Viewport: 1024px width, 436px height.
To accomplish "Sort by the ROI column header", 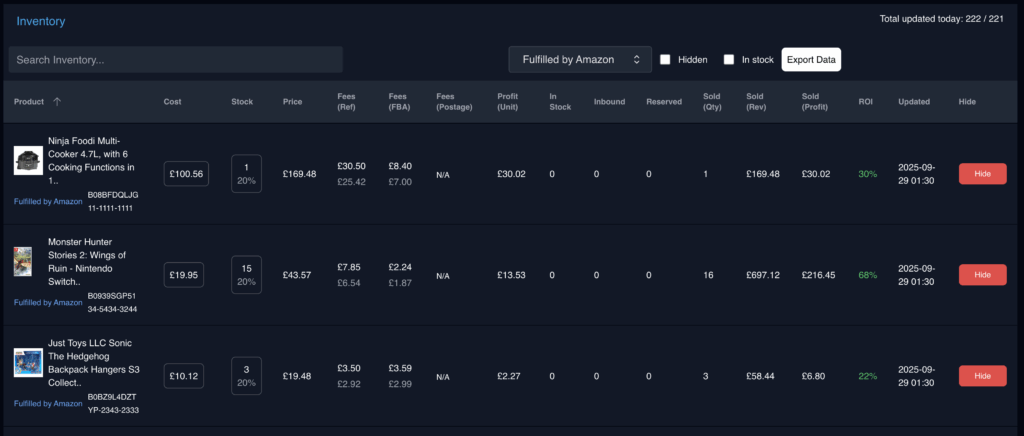I will [865, 102].
